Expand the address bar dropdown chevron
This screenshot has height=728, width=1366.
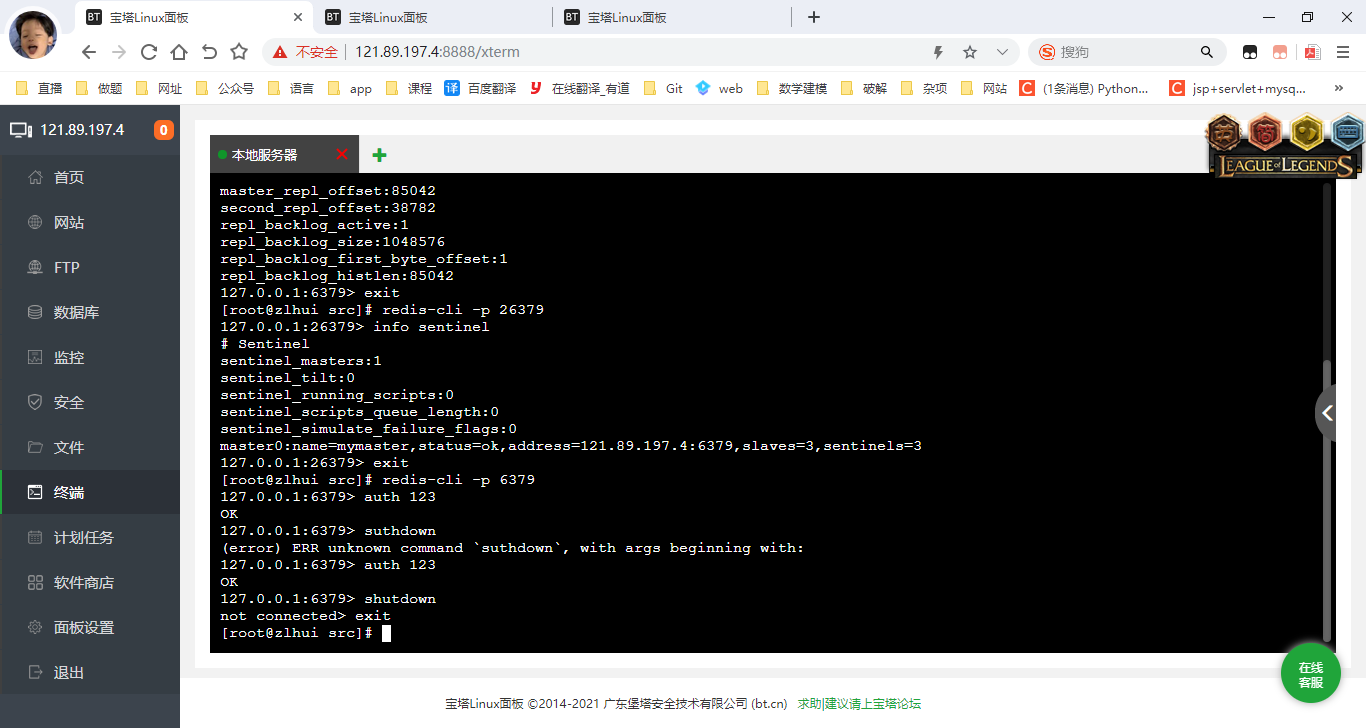[1002, 52]
